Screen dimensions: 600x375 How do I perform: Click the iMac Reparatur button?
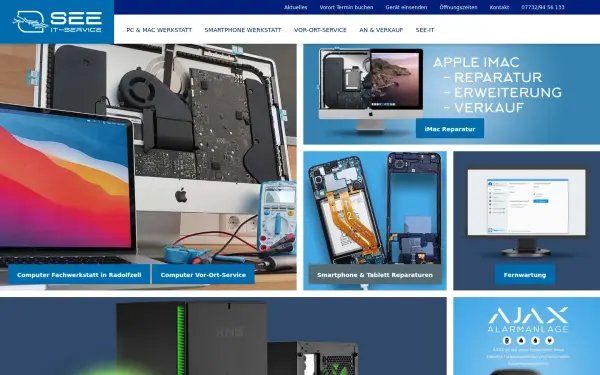tap(450, 129)
